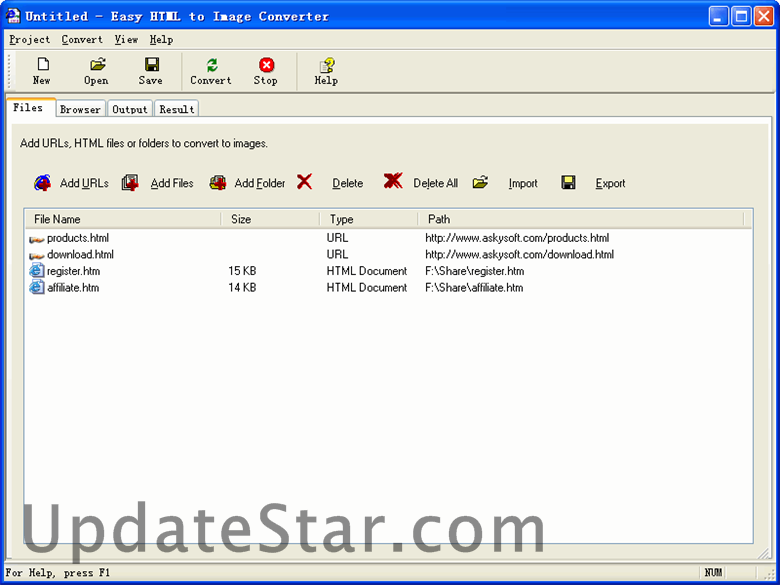780x585 pixels.
Task: Open the View menu
Action: [x=126, y=39]
